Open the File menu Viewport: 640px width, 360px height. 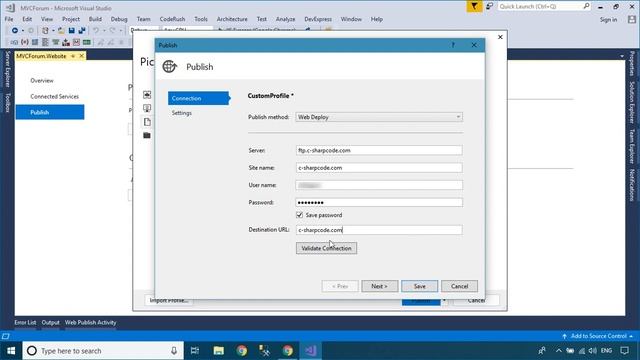point(9,19)
